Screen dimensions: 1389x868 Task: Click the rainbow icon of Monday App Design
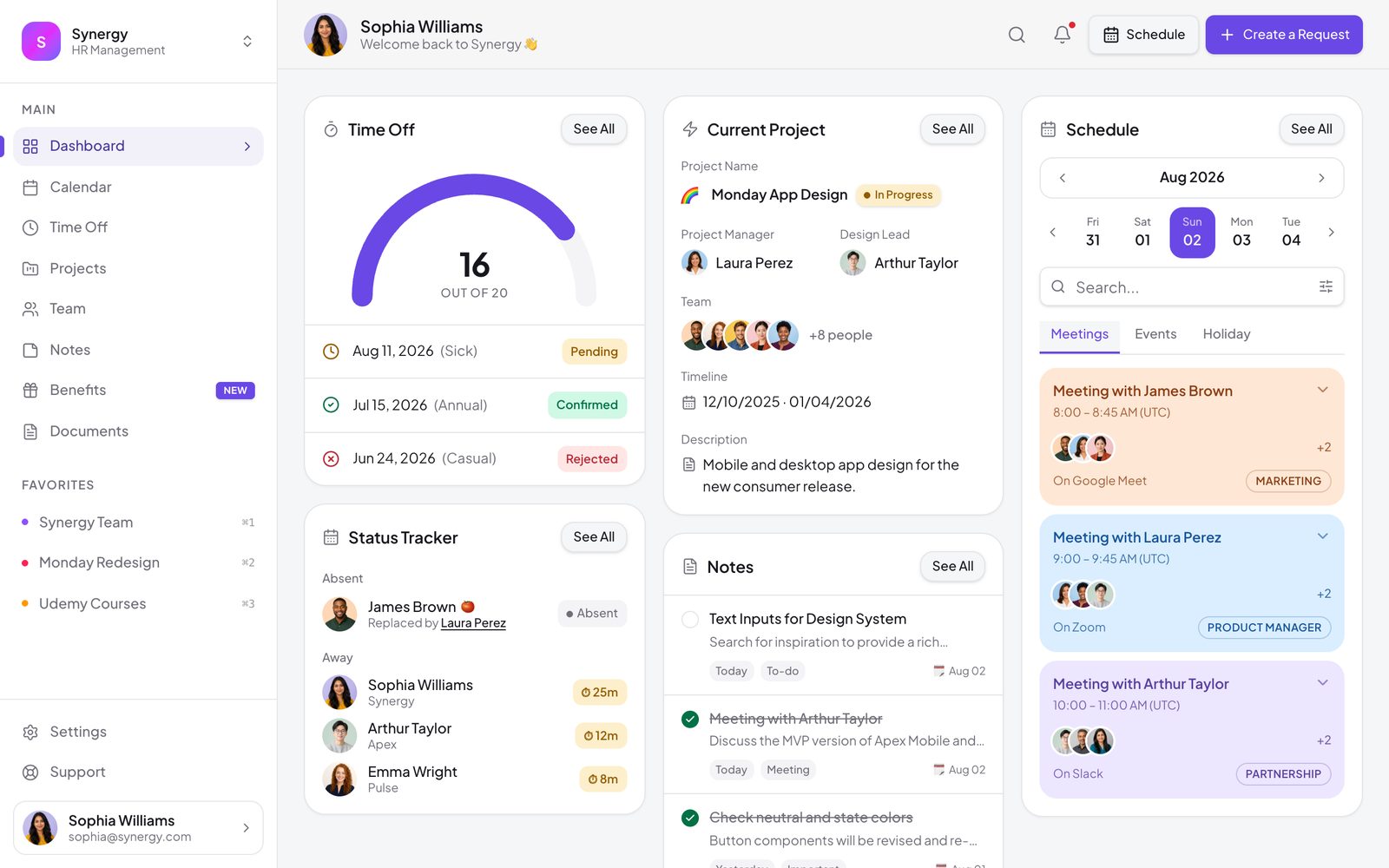pyautogui.click(x=690, y=195)
